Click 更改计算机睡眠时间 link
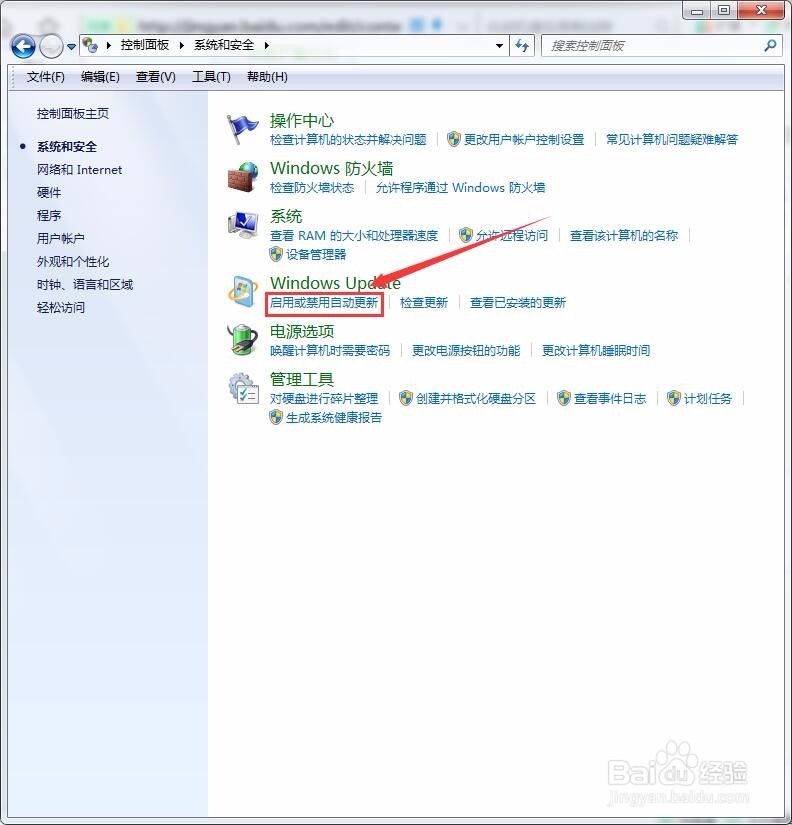 596,350
